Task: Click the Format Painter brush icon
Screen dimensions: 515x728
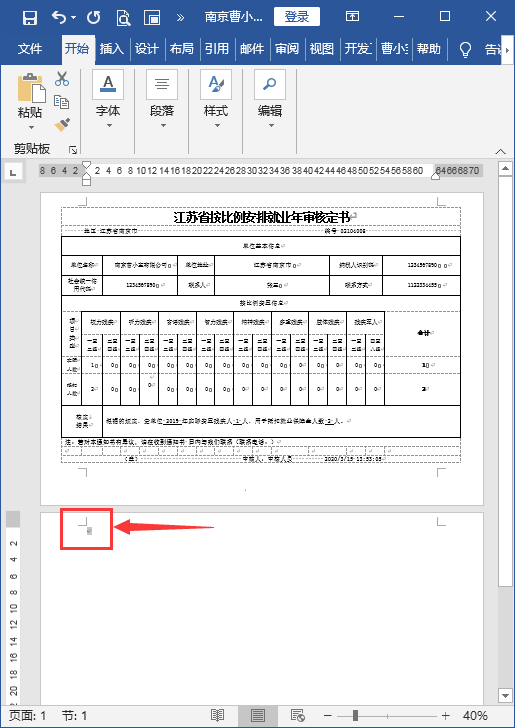Action: pos(62,125)
